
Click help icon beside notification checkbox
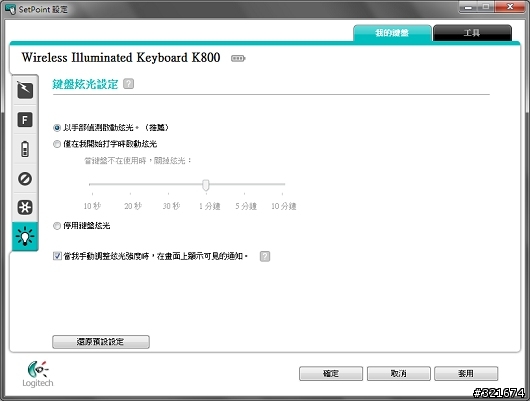[x=265, y=256]
